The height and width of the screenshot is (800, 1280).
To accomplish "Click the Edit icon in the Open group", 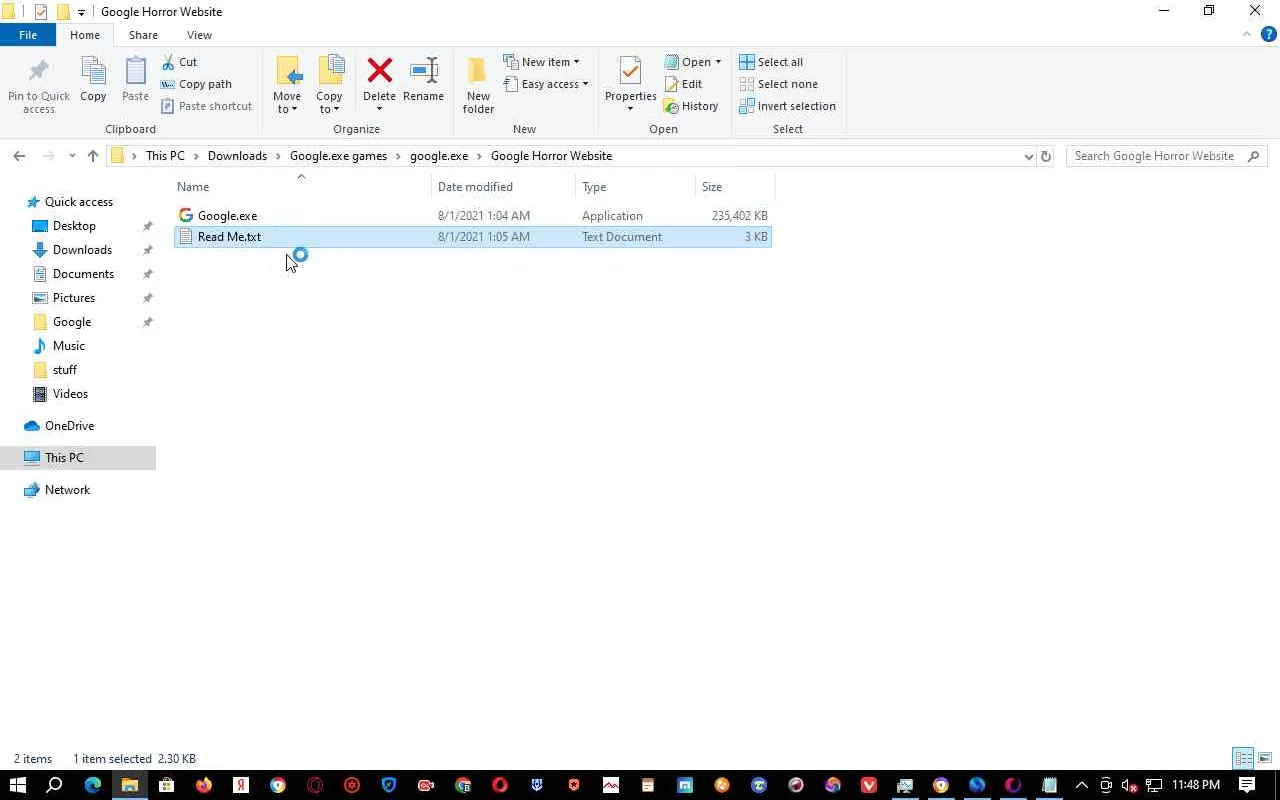I will (x=672, y=84).
